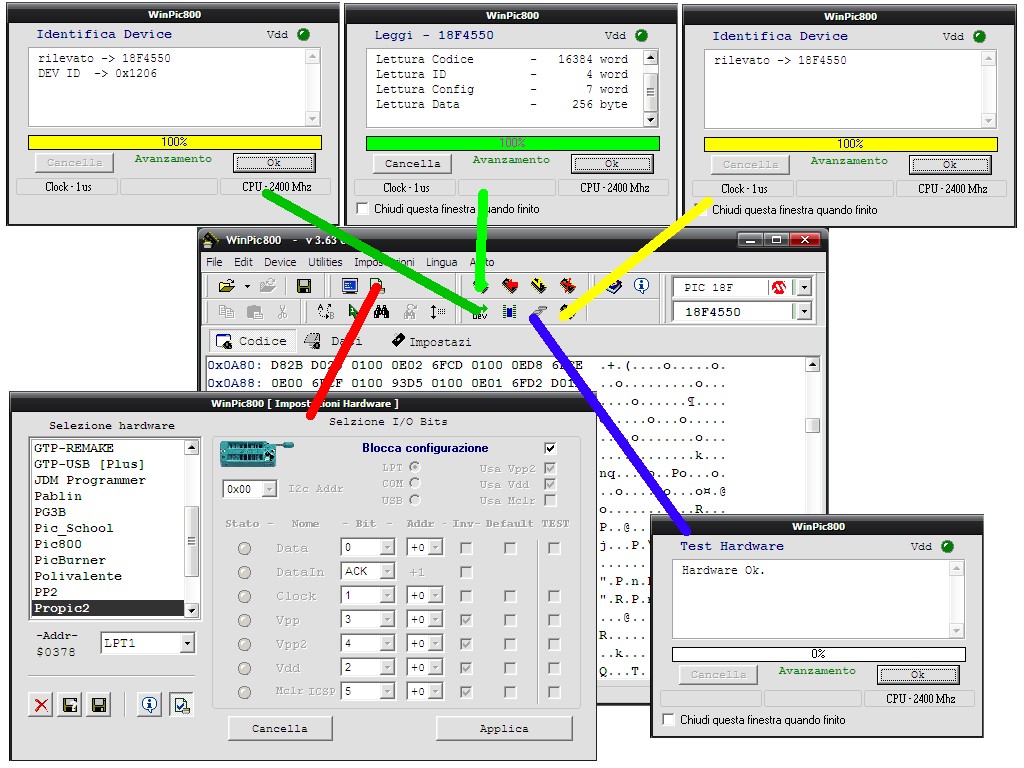Click the binoculars search icon
The image size is (1024, 768).
(381, 312)
